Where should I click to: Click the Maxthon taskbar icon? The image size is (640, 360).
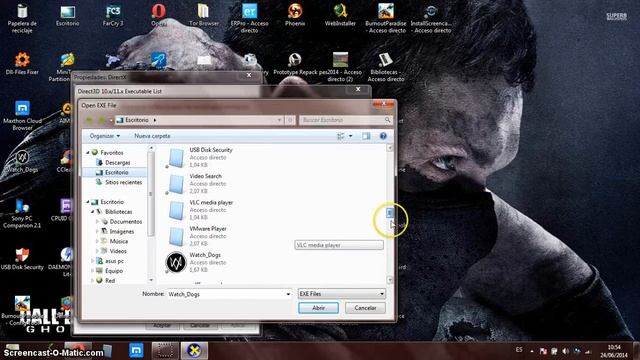(136, 350)
